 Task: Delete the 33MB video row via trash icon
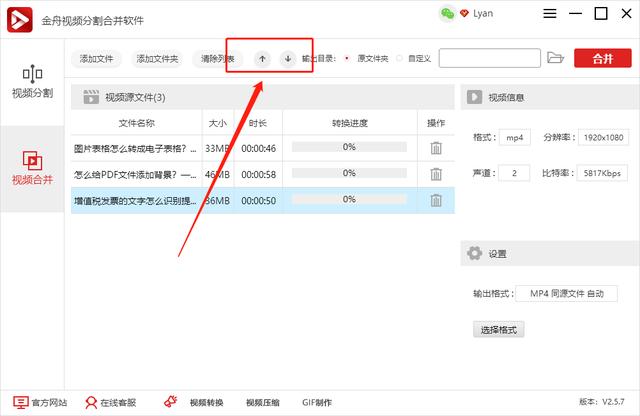[x=436, y=148]
